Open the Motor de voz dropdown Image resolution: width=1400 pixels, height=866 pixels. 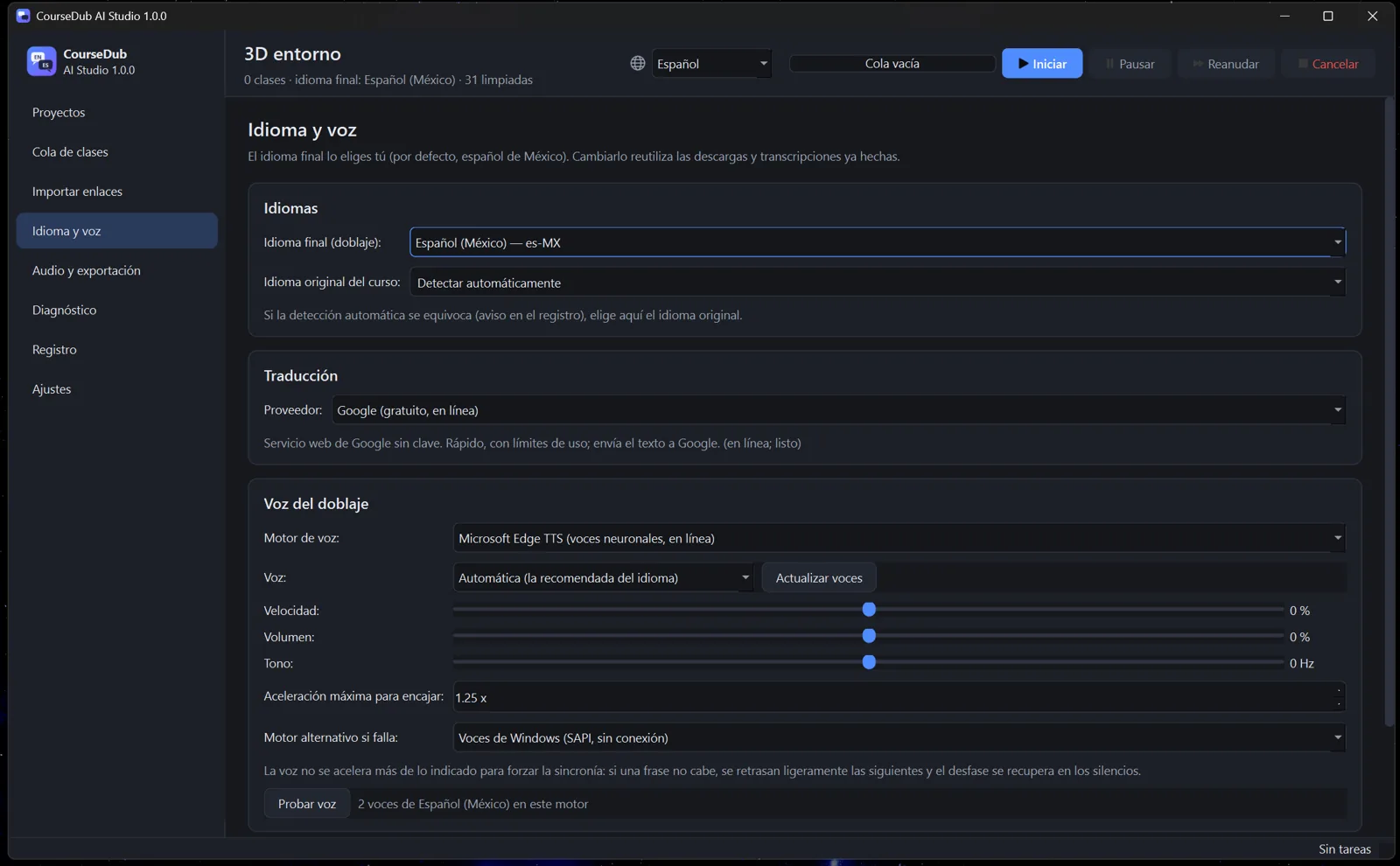(x=899, y=538)
